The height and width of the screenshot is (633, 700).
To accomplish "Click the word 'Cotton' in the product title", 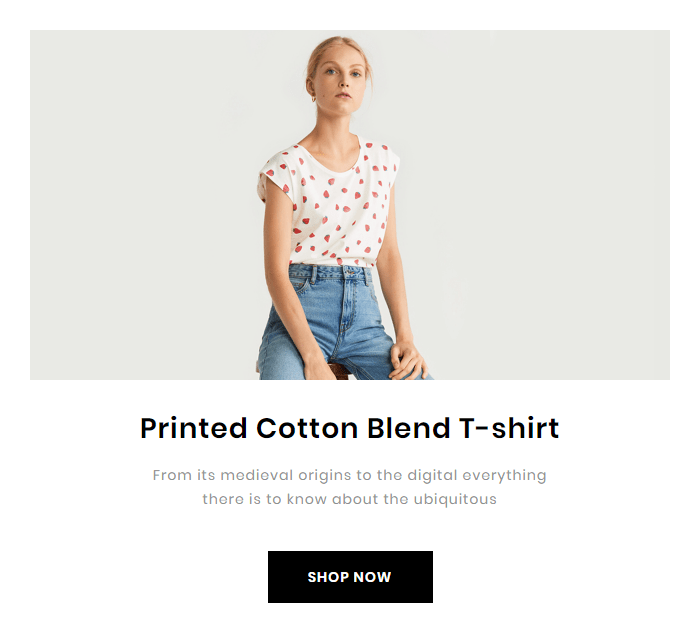I will click(x=307, y=428).
